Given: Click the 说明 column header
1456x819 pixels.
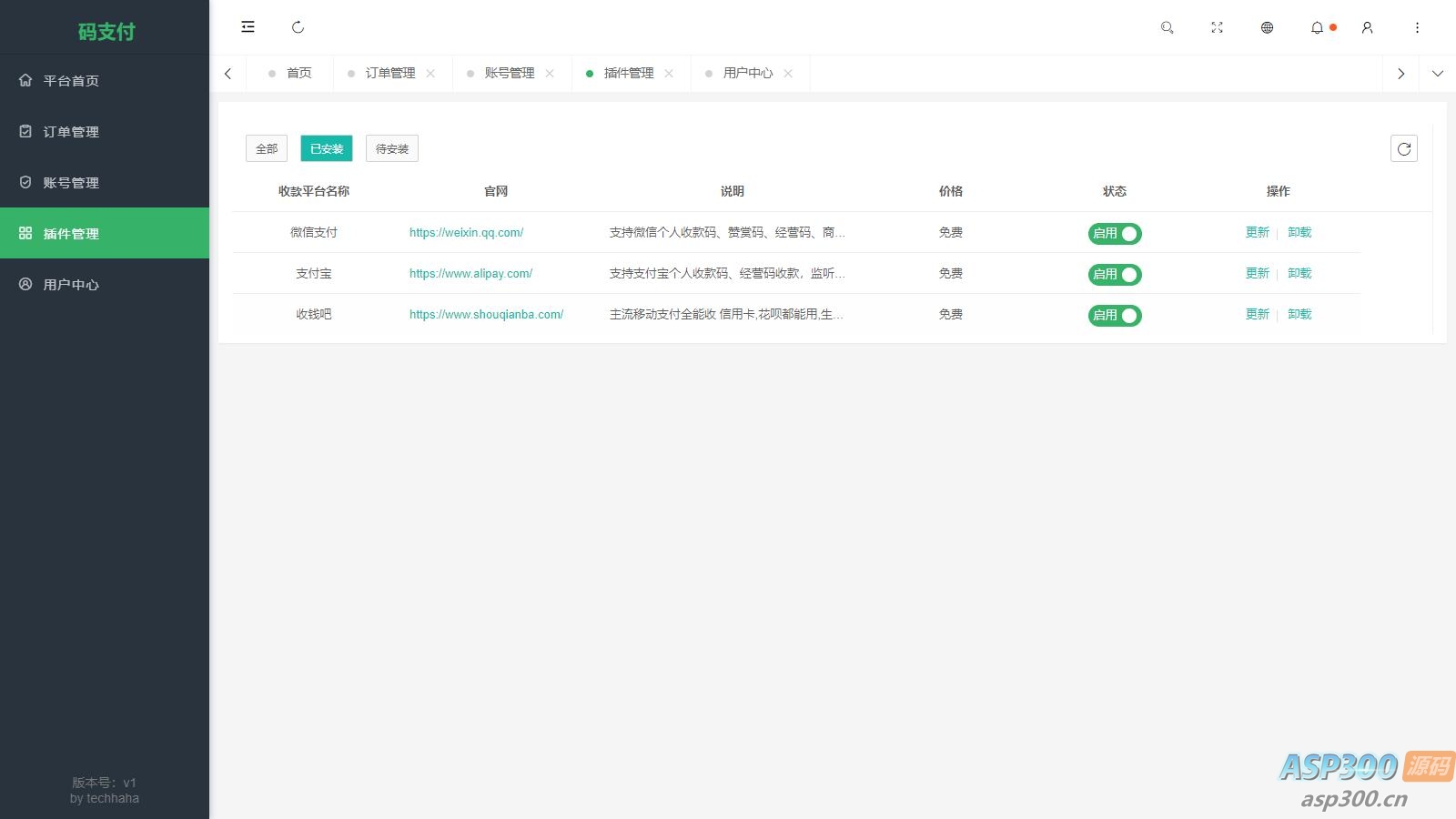Looking at the screenshot, I should (x=733, y=191).
